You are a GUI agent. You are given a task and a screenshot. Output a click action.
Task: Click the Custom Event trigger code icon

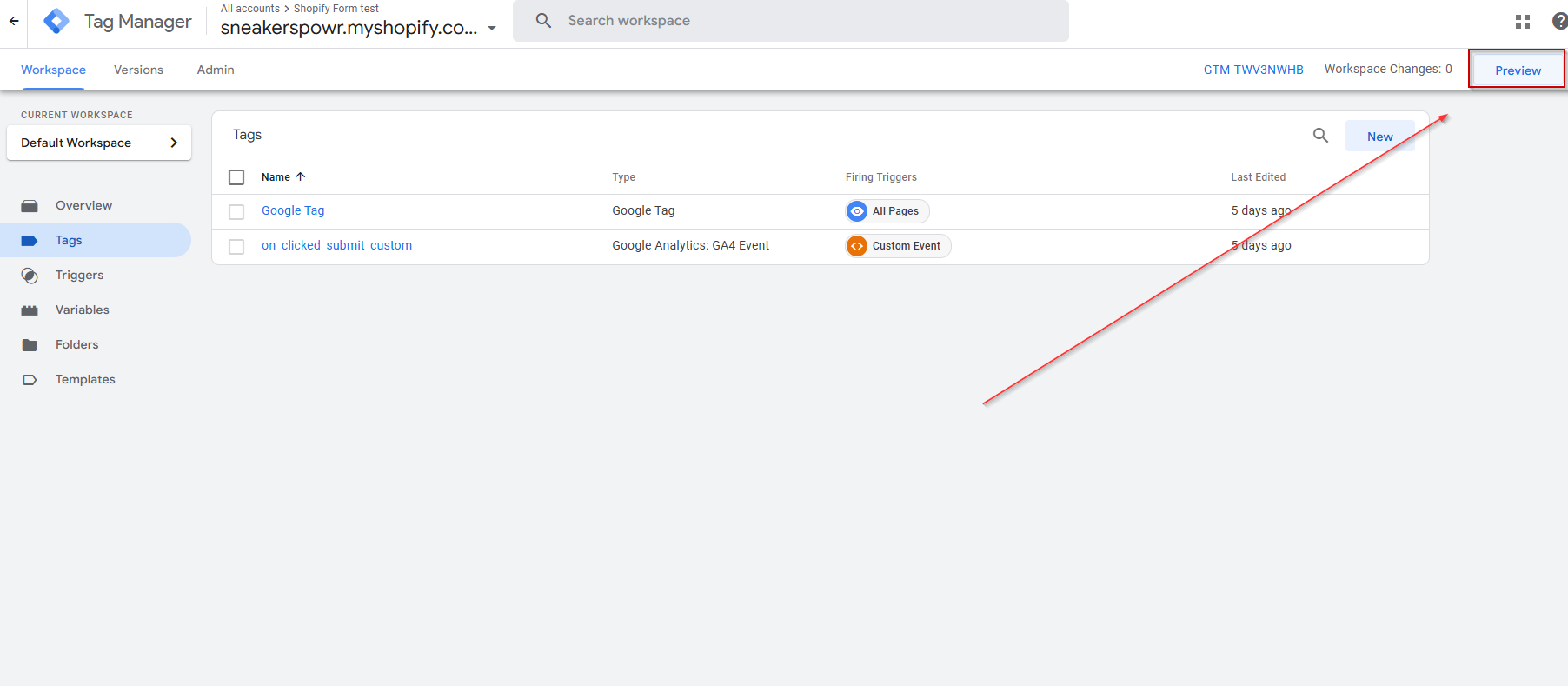(x=857, y=246)
